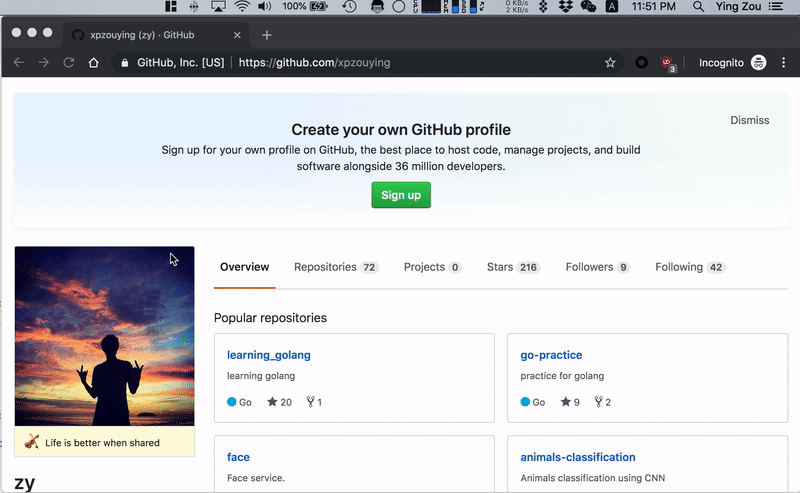The image size is (800, 493).
Task: Click the star count 9 on go-practice
Action: tap(570, 402)
